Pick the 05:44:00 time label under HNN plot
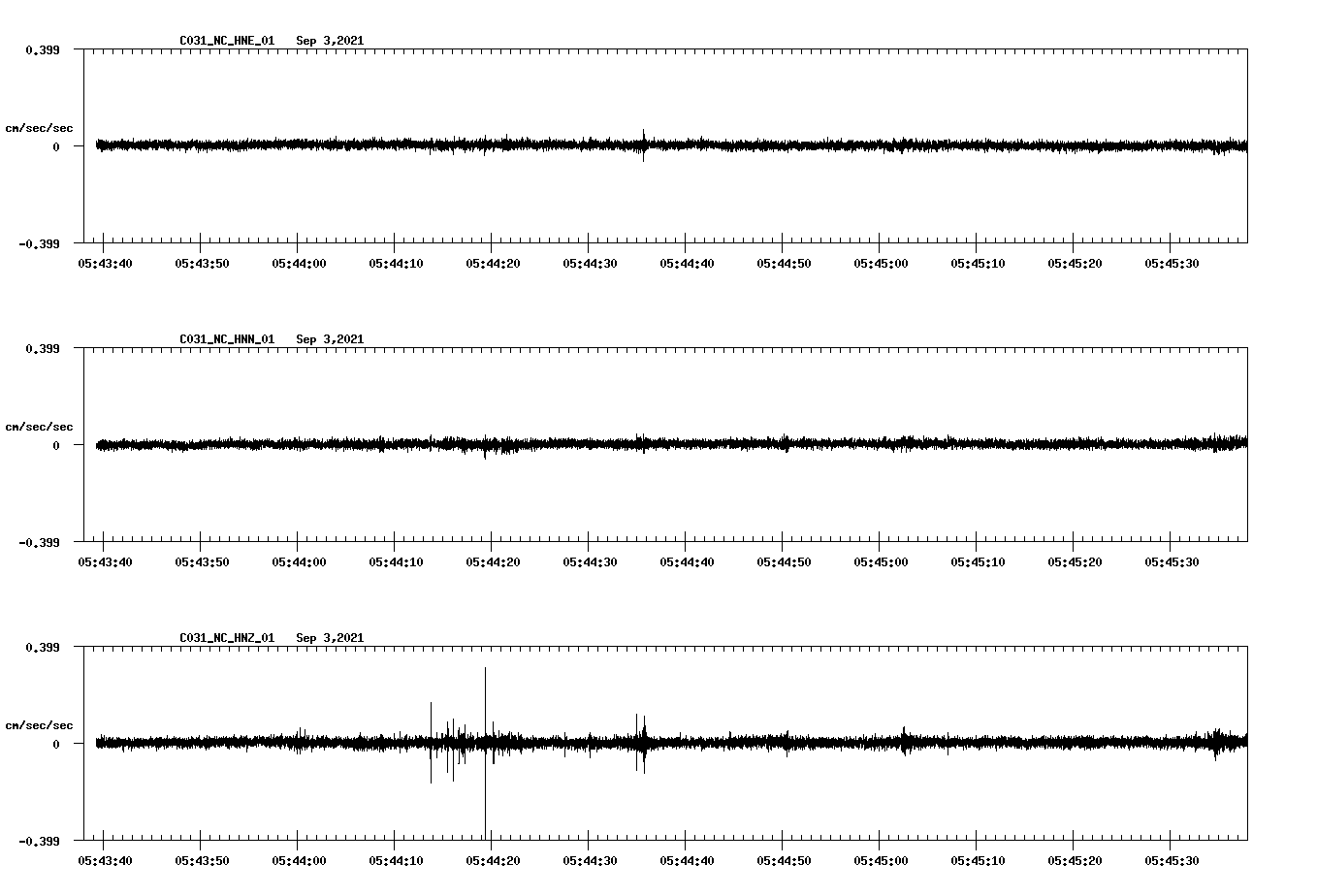 [299, 562]
